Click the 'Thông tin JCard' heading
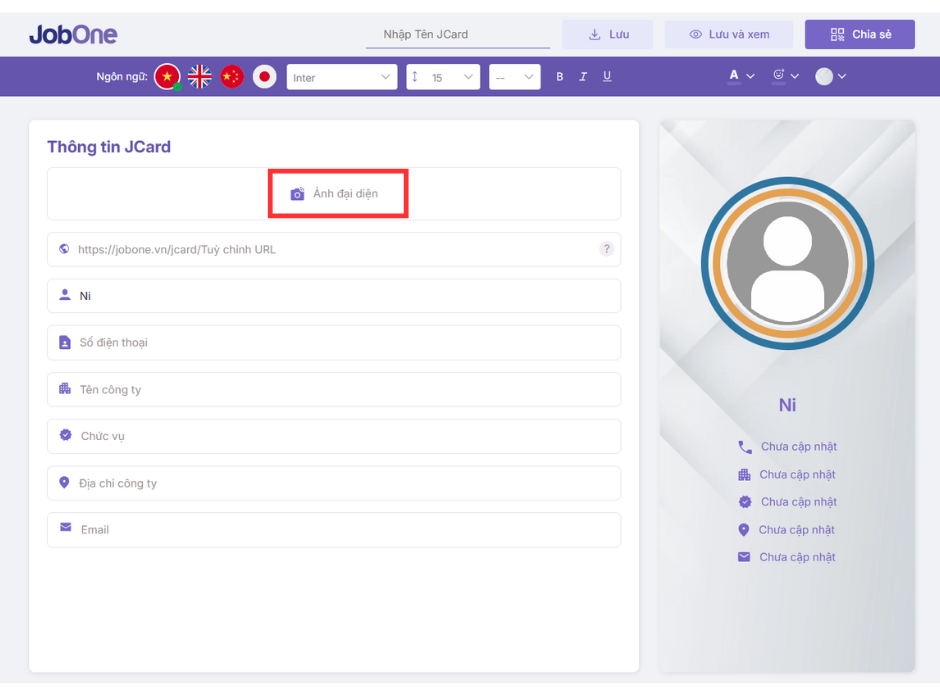 tap(109, 147)
